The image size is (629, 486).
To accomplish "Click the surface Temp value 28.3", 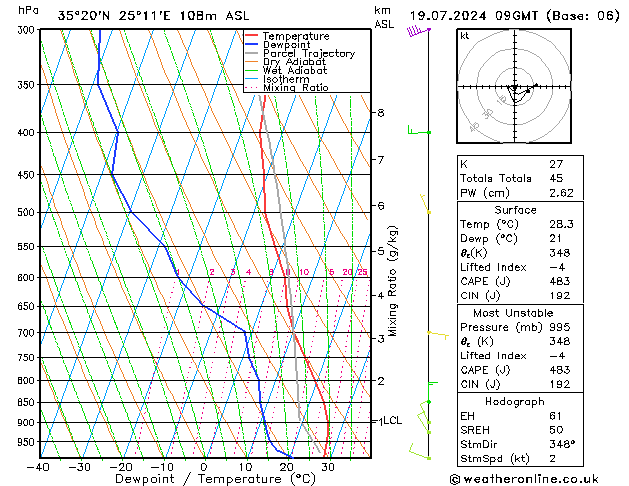I will tap(561, 224).
